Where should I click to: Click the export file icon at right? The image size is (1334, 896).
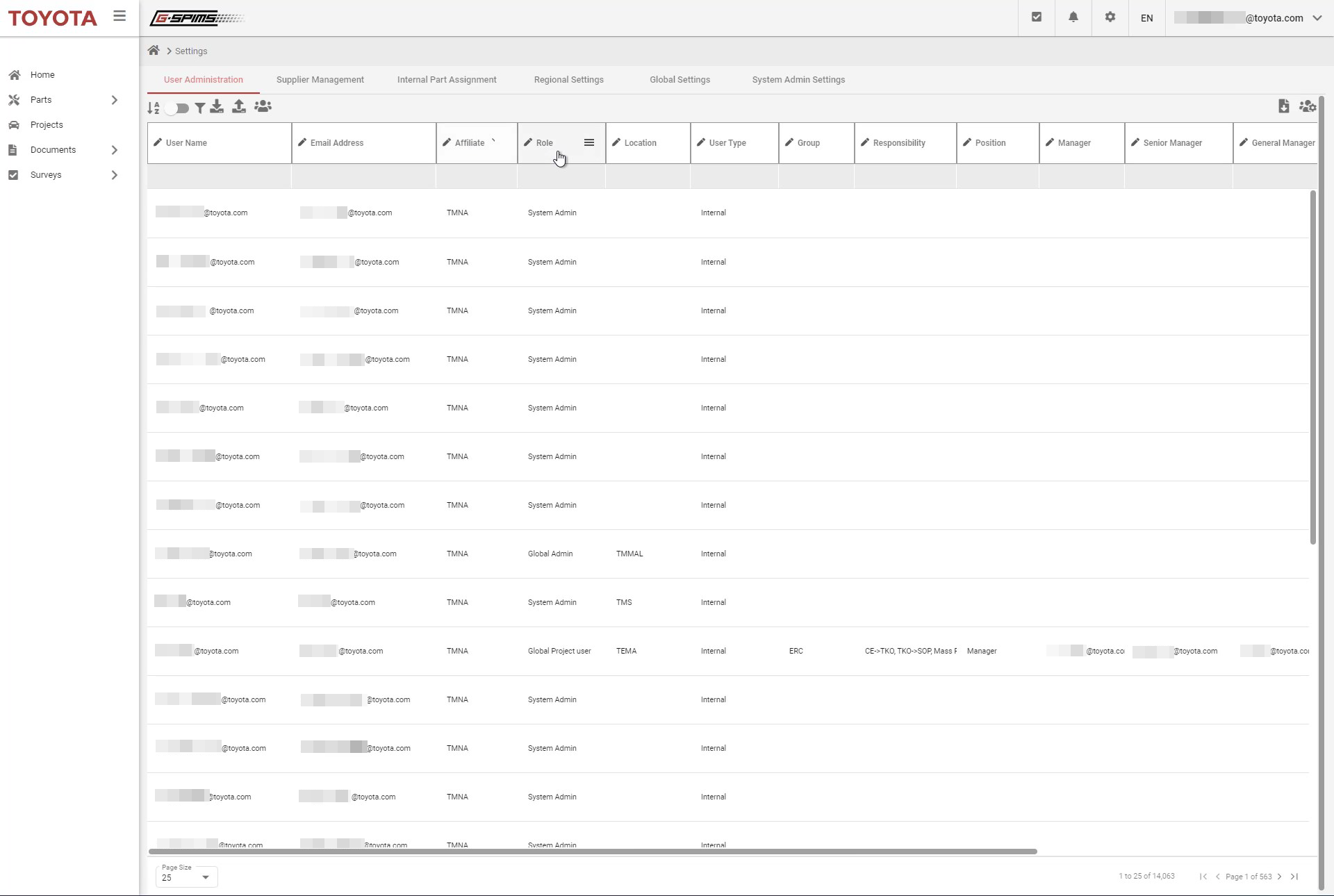coord(1283,106)
